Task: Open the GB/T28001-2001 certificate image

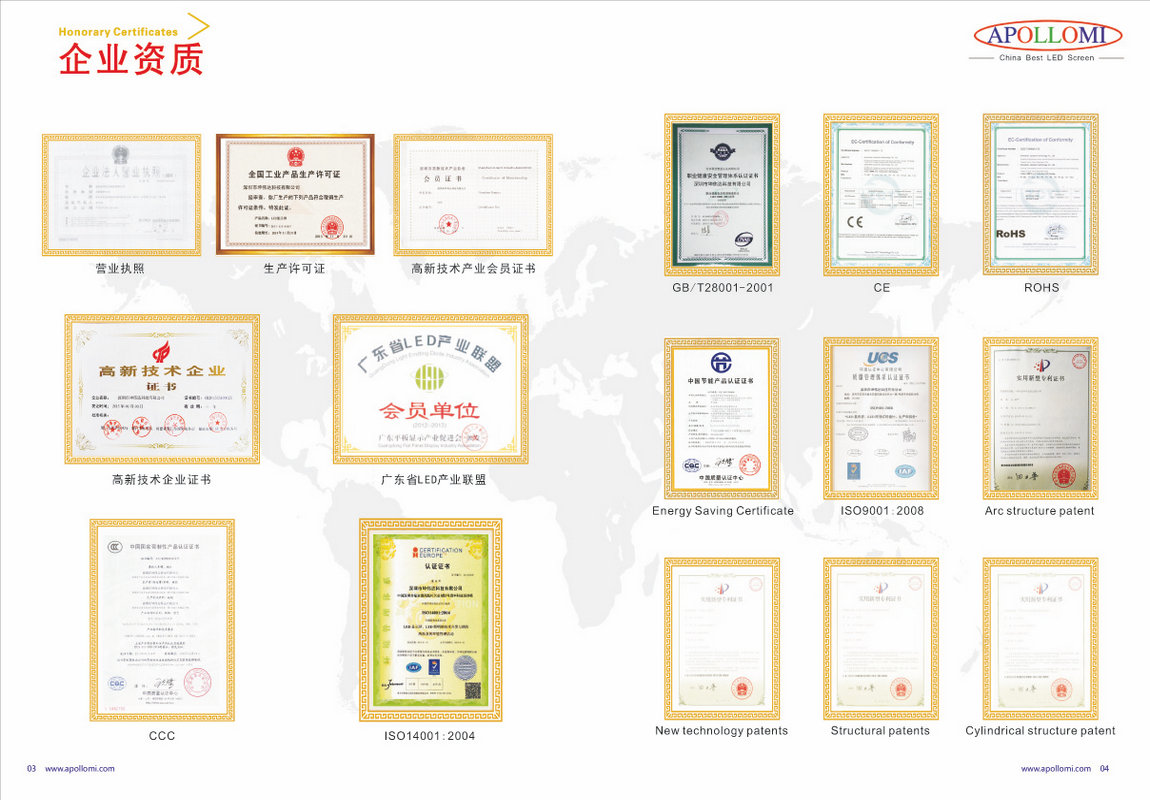Action: 722,195
